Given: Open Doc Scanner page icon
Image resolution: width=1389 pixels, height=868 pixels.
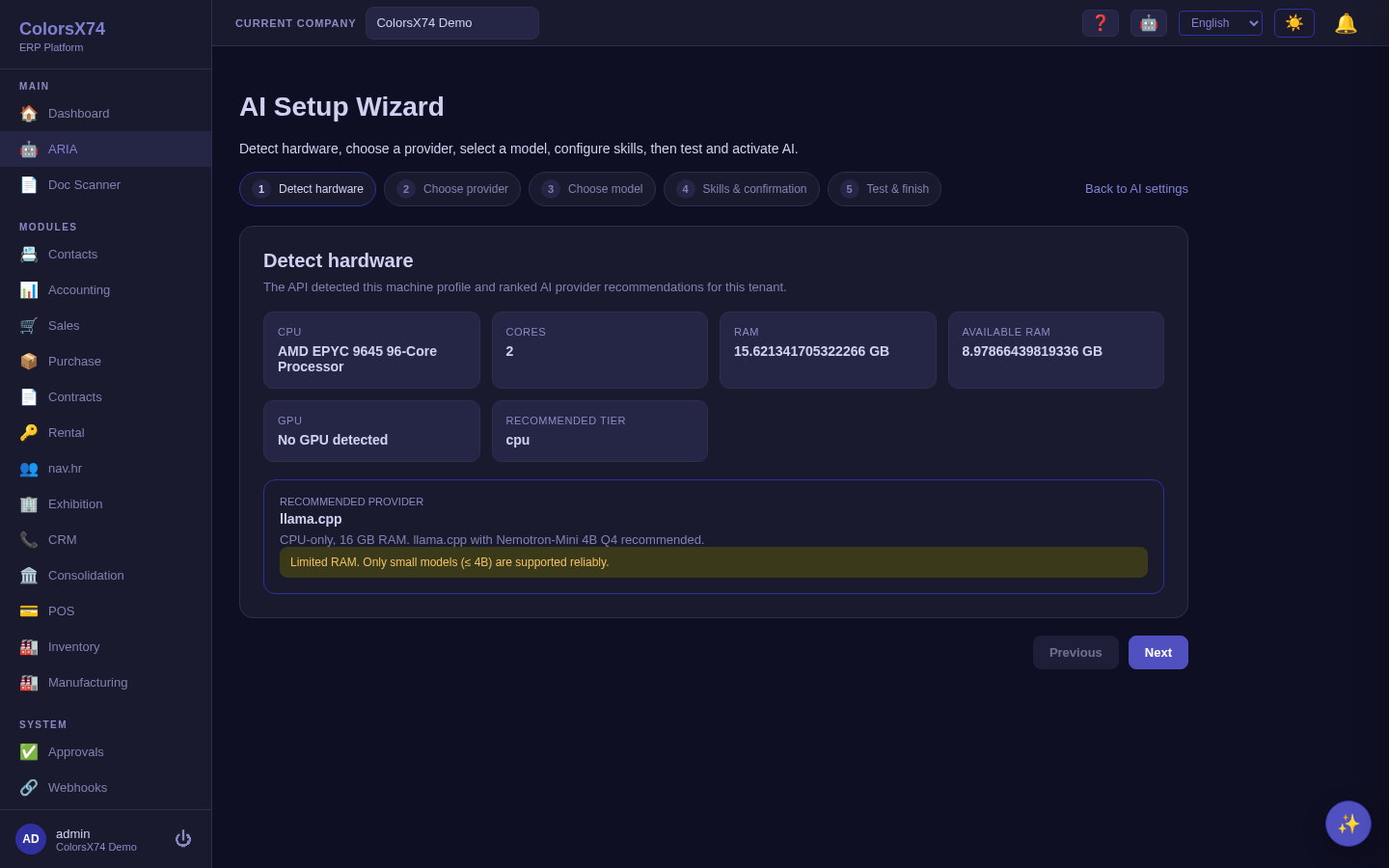Looking at the screenshot, I should pyautogui.click(x=29, y=184).
